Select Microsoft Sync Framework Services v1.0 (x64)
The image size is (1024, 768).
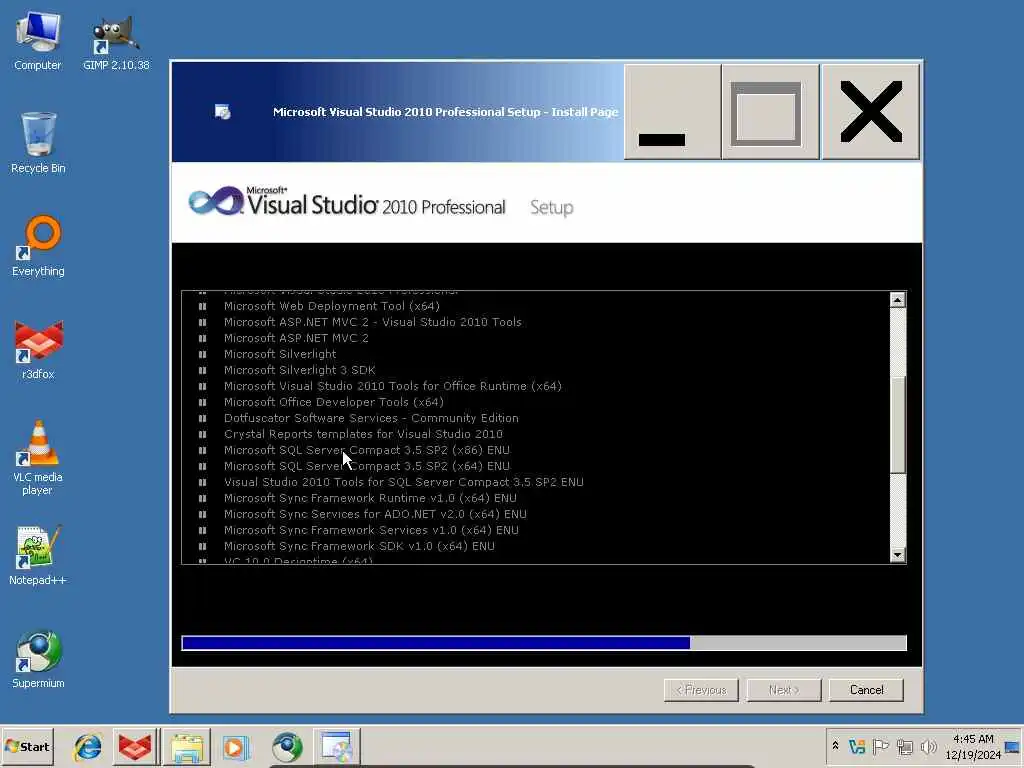(371, 530)
